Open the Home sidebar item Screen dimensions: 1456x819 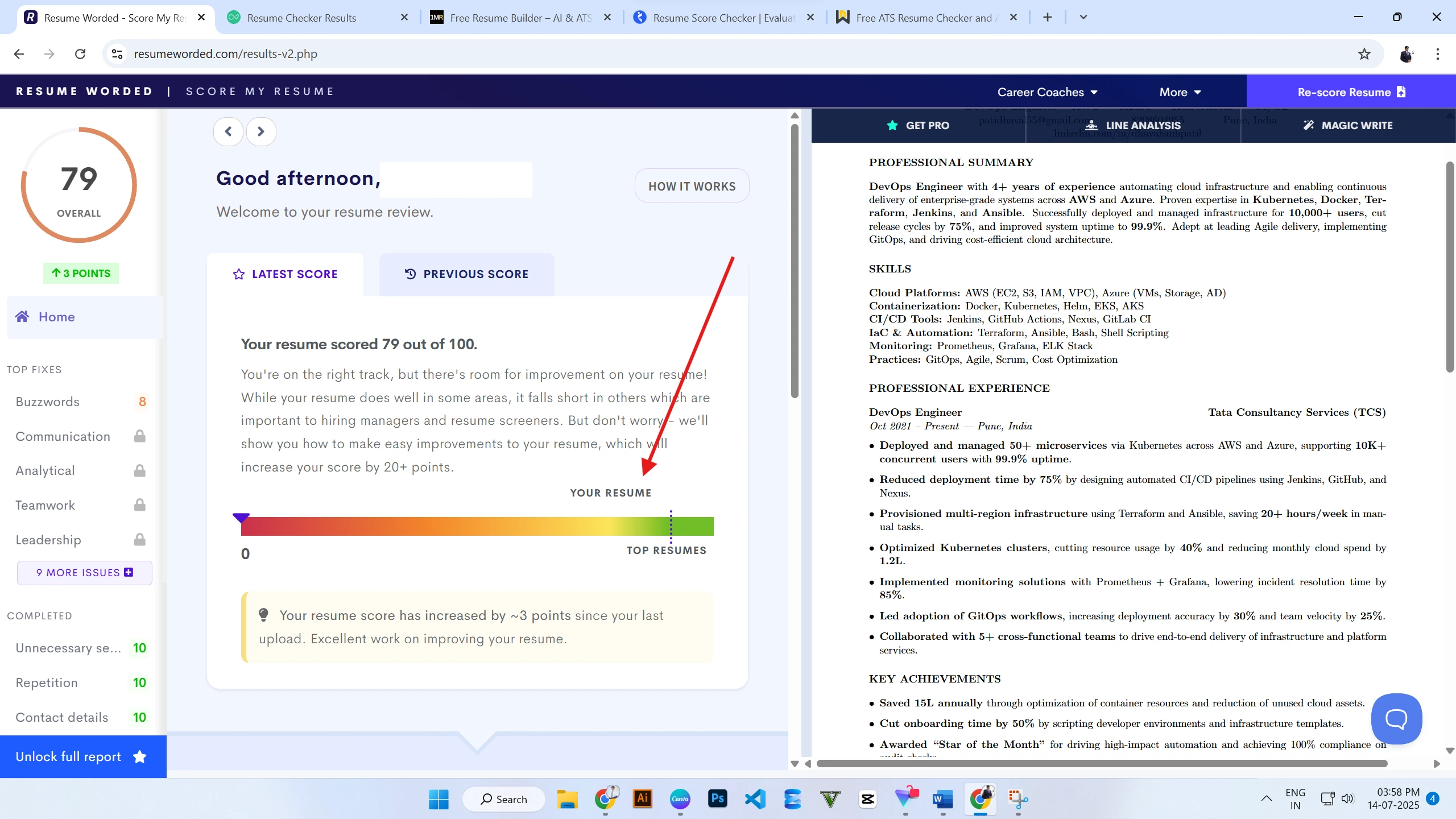pyautogui.click(x=85, y=317)
